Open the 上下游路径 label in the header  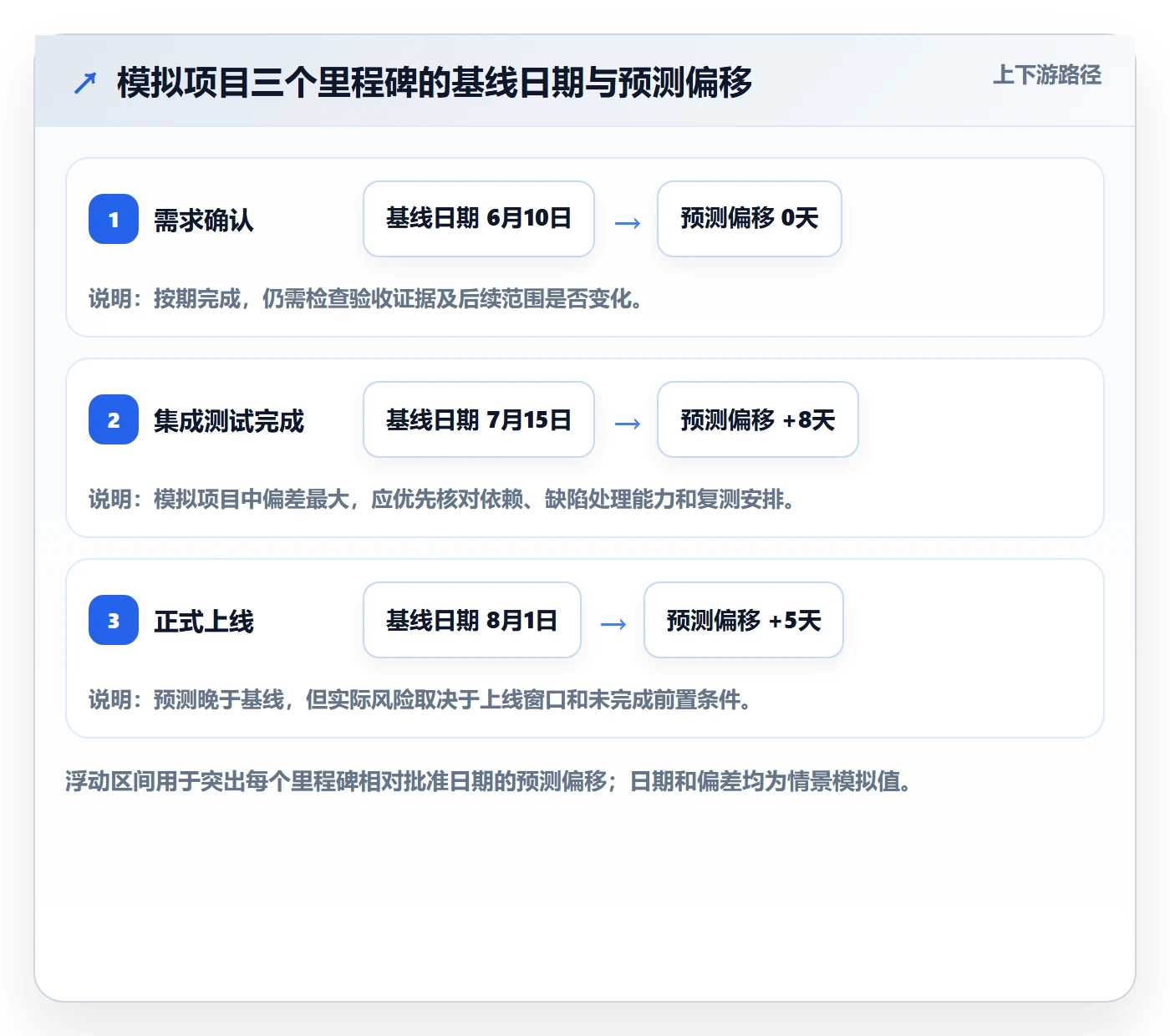click(1046, 75)
